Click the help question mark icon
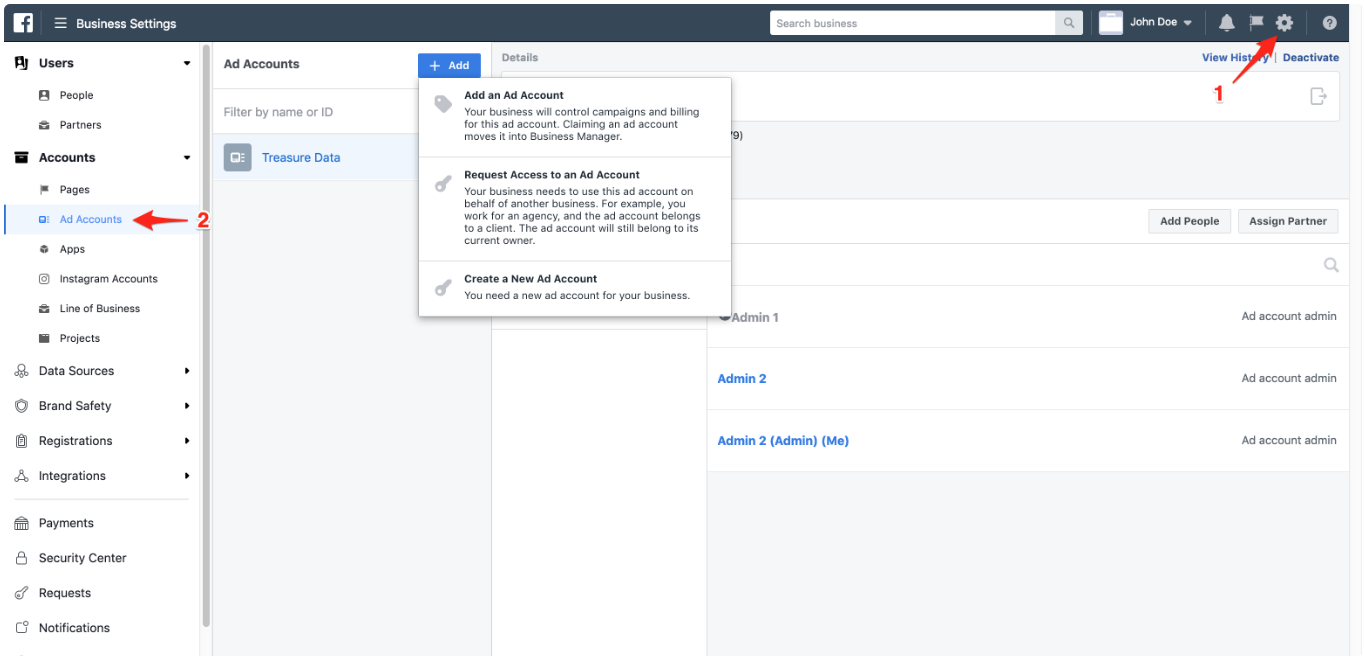This screenshot has width=1364, height=668. (1329, 23)
